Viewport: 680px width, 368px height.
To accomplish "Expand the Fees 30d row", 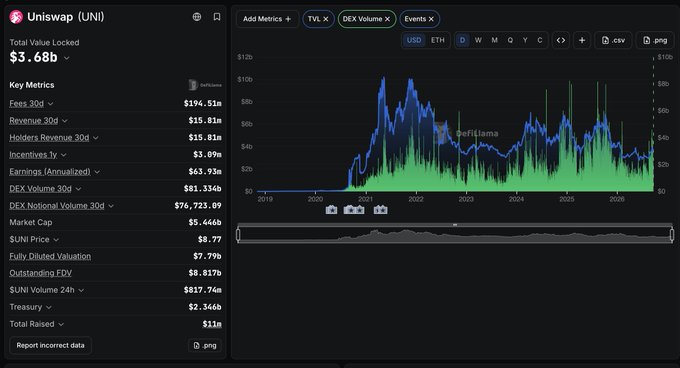I will pyautogui.click(x=51, y=104).
